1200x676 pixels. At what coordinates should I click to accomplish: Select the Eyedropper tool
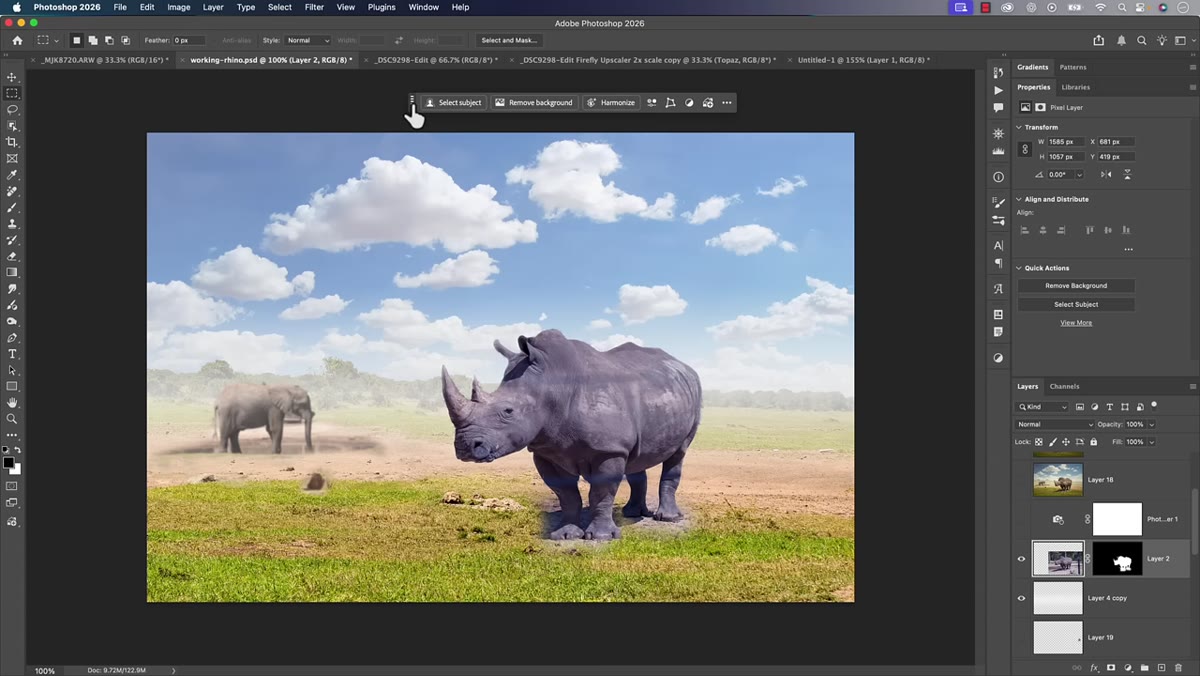point(12,174)
